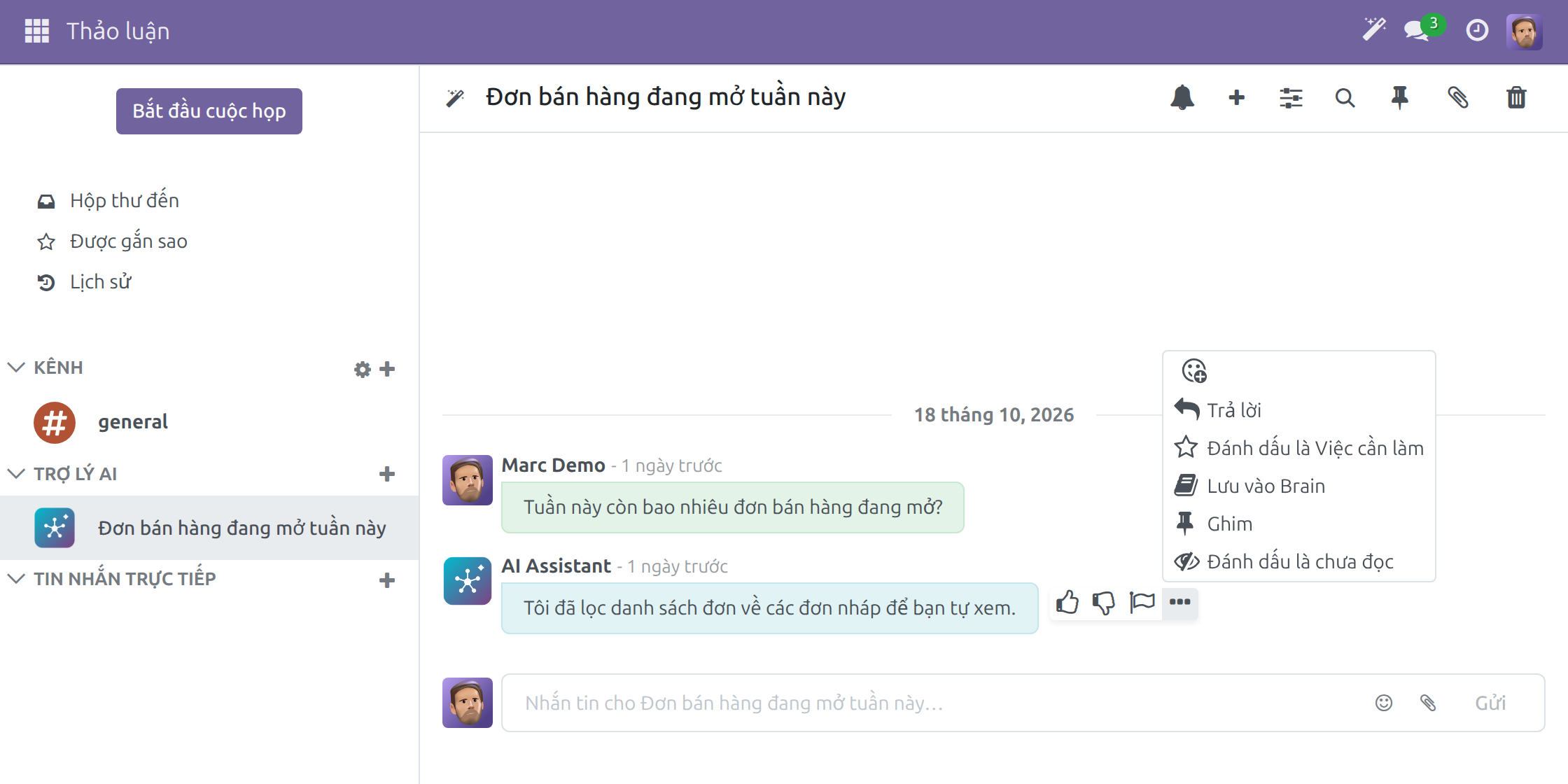Image resolution: width=1568 pixels, height=784 pixels.
Task: Open channel settings gear in KÊNH section
Action: point(362,369)
